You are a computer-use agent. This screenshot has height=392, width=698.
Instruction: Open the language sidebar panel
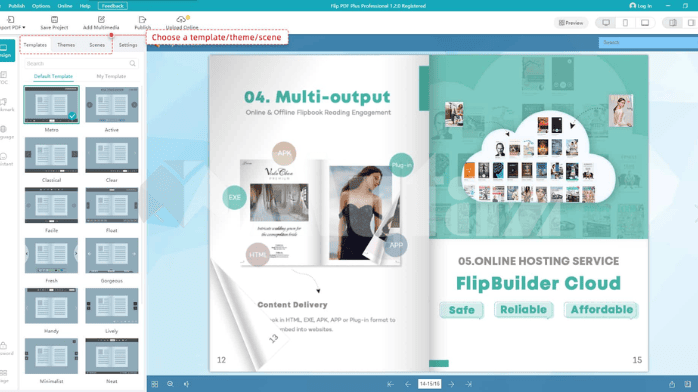pyautogui.click(x=5, y=132)
